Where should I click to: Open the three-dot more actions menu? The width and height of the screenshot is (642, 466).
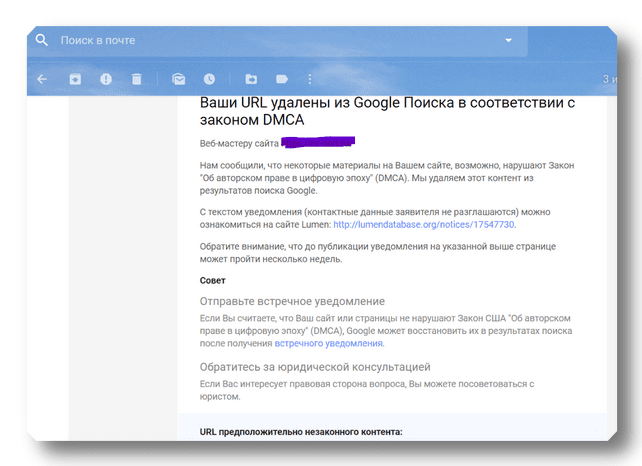click(310, 79)
